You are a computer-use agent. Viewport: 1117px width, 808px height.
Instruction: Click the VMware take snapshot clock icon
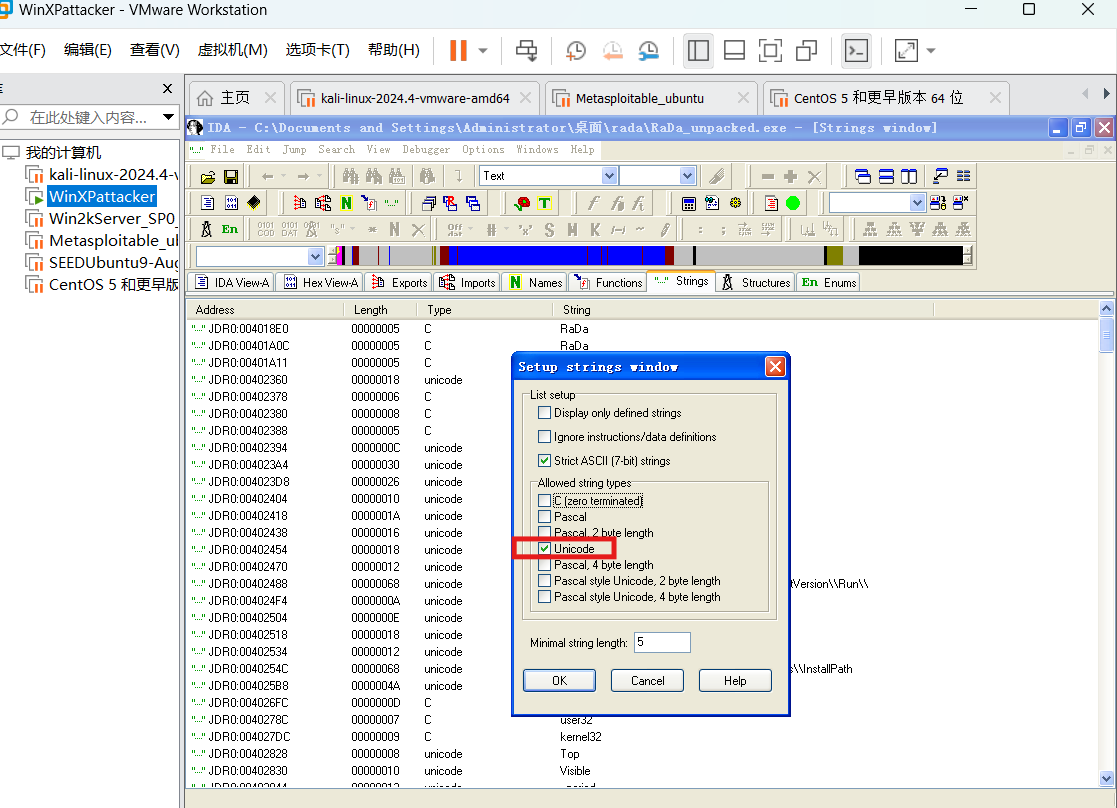576,51
